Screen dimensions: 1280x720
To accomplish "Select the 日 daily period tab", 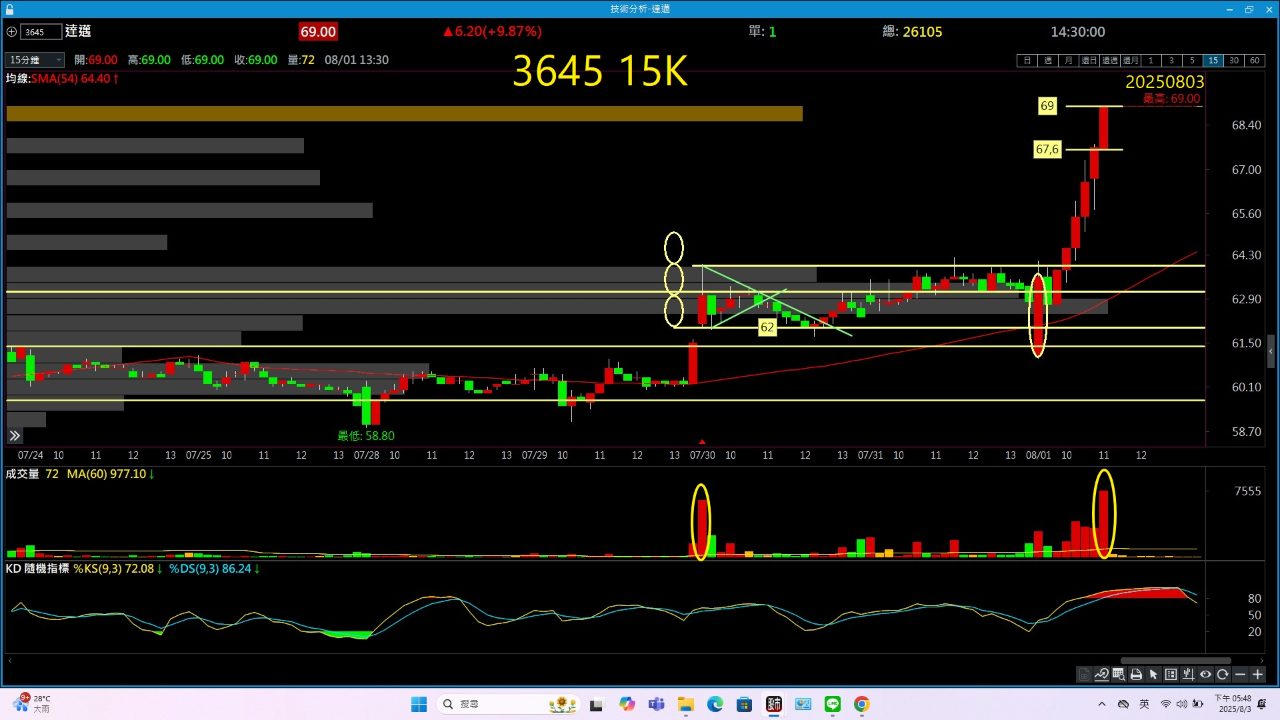I will [1026, 60].
